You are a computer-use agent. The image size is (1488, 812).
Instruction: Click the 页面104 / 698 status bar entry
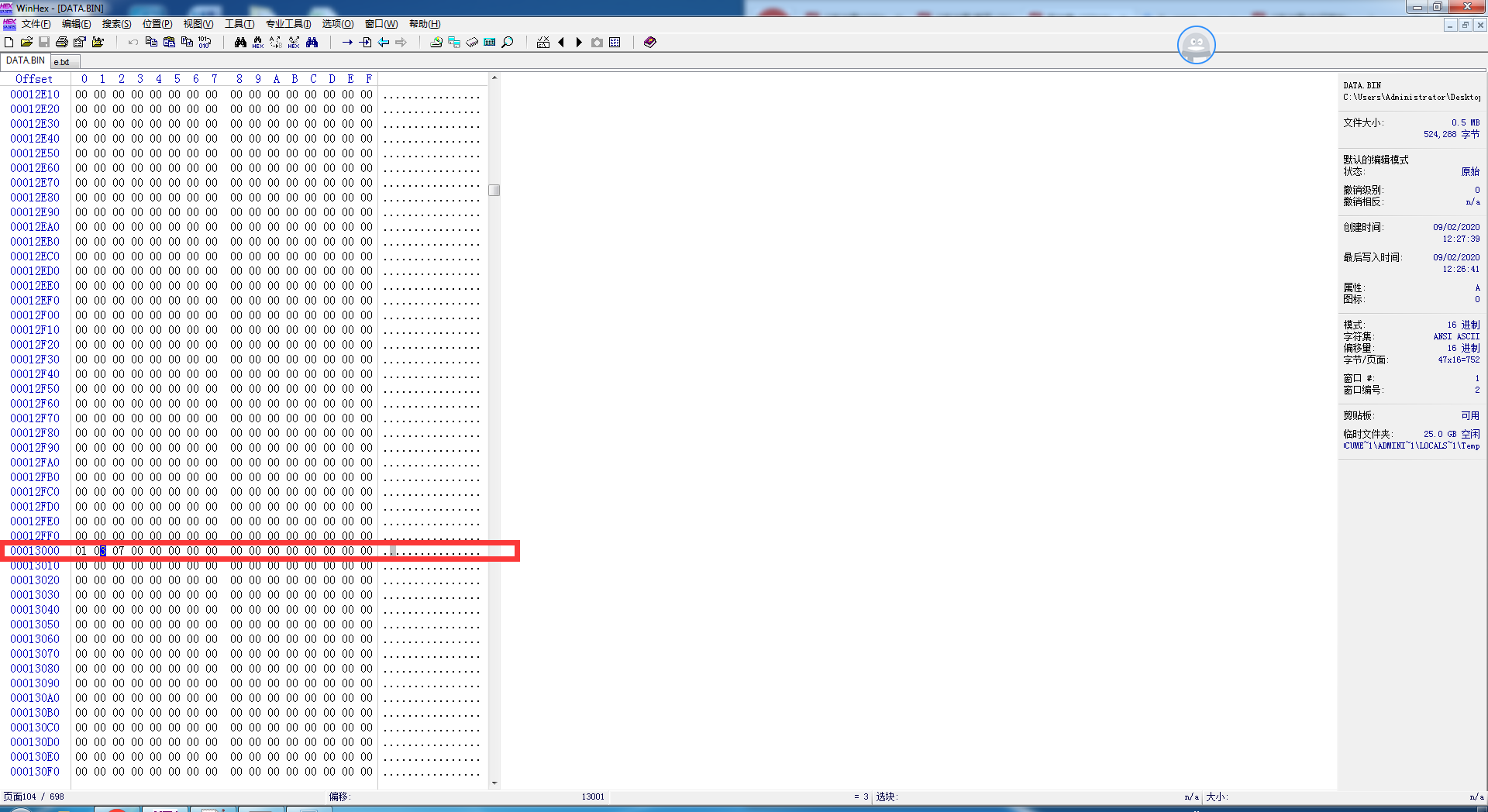tap(34, 797)
